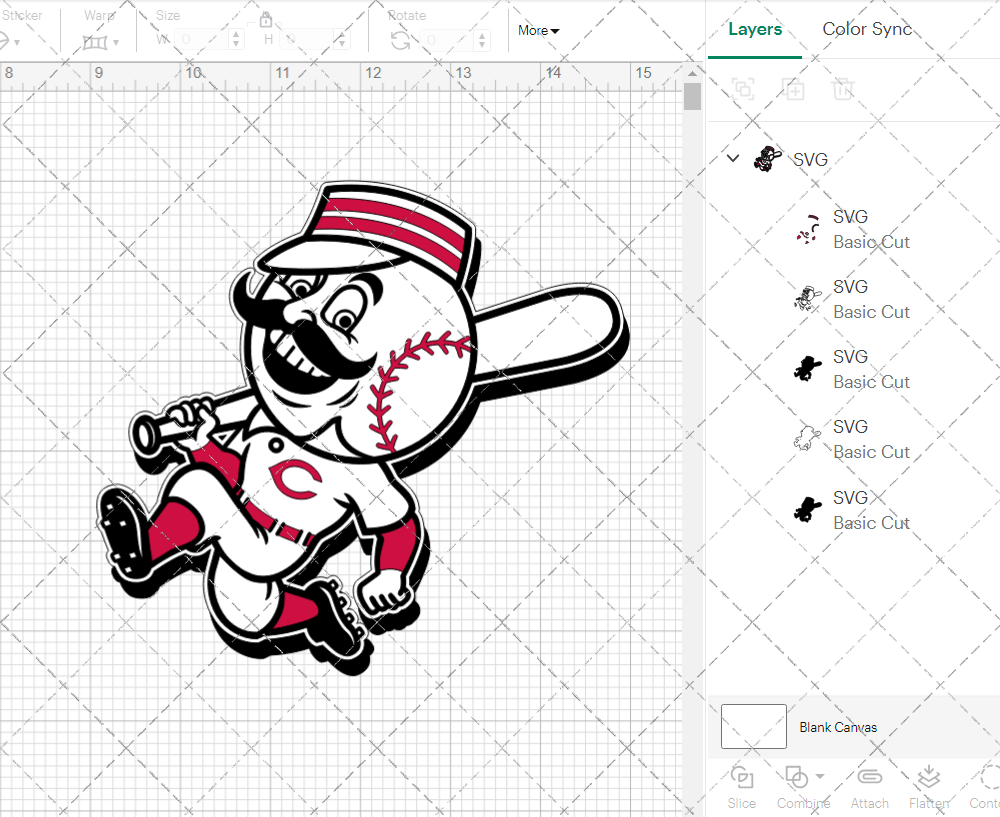Click the vertical canvas scrollbar thumb
The image size is (1000, 817).
click(692, 97)
